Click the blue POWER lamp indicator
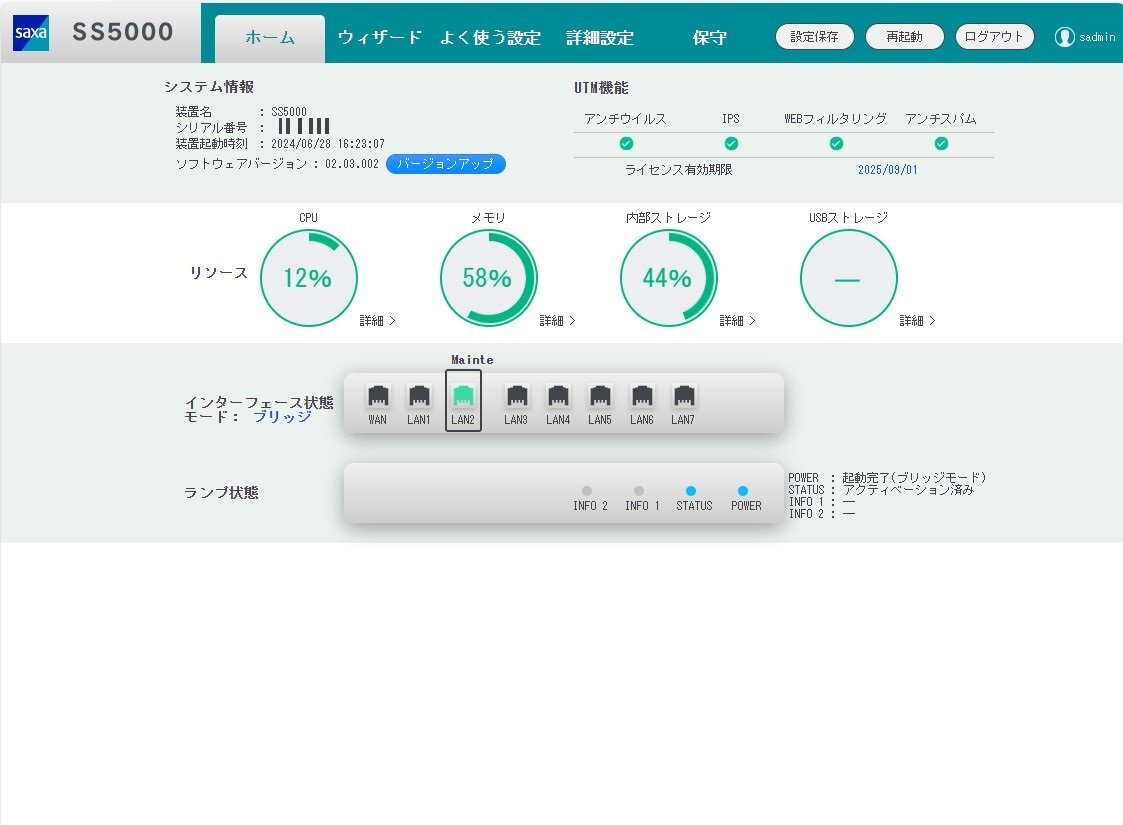The height and width of the screenshot is (825, 1123). click(743, 490)
